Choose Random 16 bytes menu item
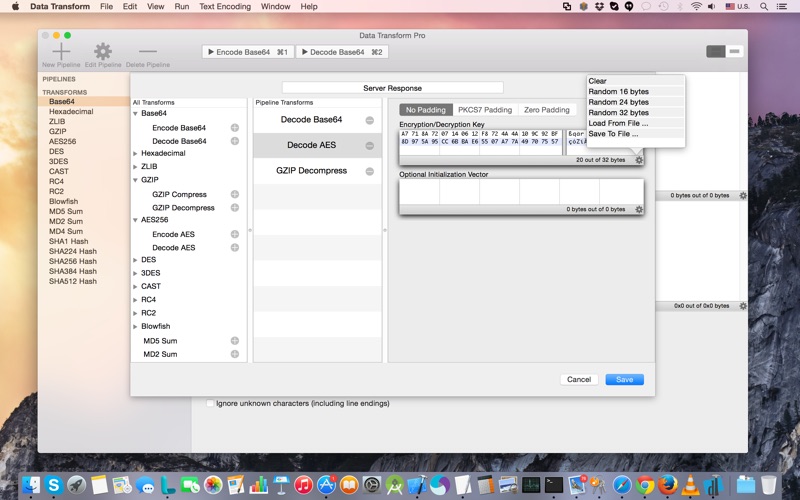800x500 pixels. coord(635,91)
